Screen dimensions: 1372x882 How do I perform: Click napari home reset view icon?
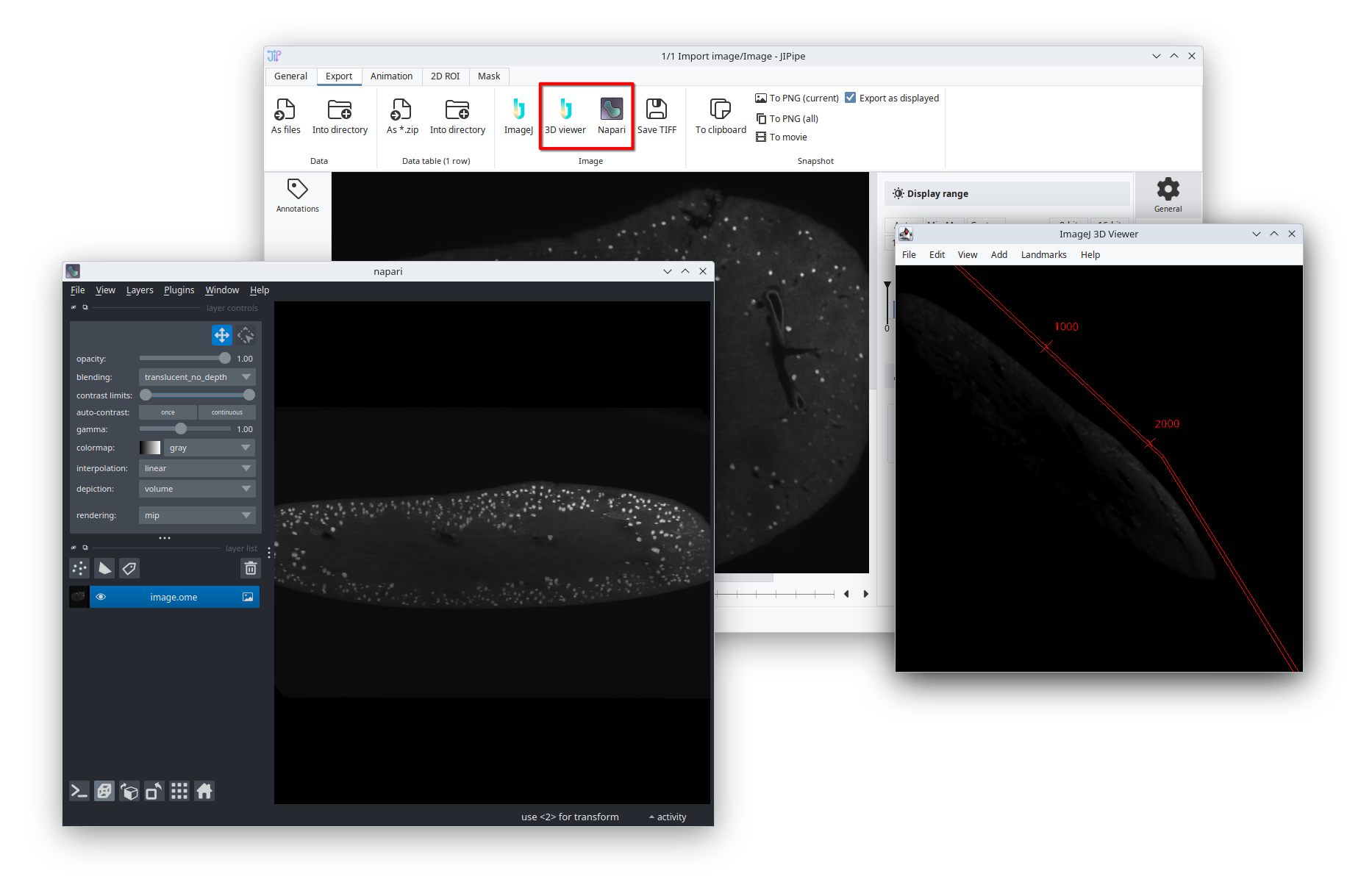tap(204, 791)
